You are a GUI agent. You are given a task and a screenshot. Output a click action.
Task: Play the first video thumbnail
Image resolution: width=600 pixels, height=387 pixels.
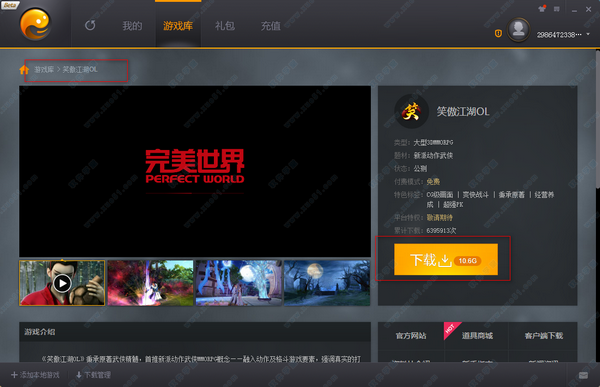point(62,283)
